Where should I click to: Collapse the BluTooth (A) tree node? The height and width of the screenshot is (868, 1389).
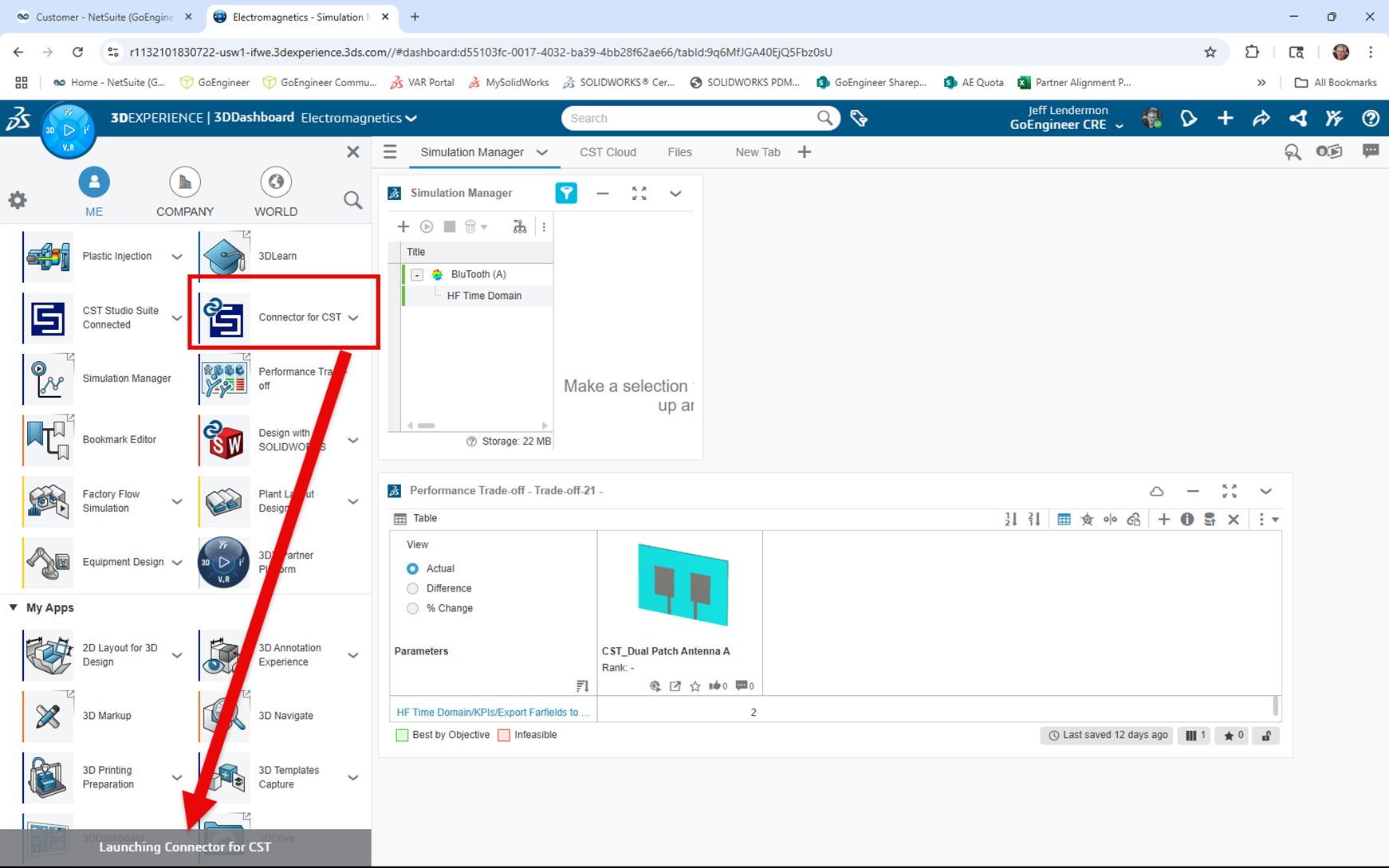click(417, 274)
